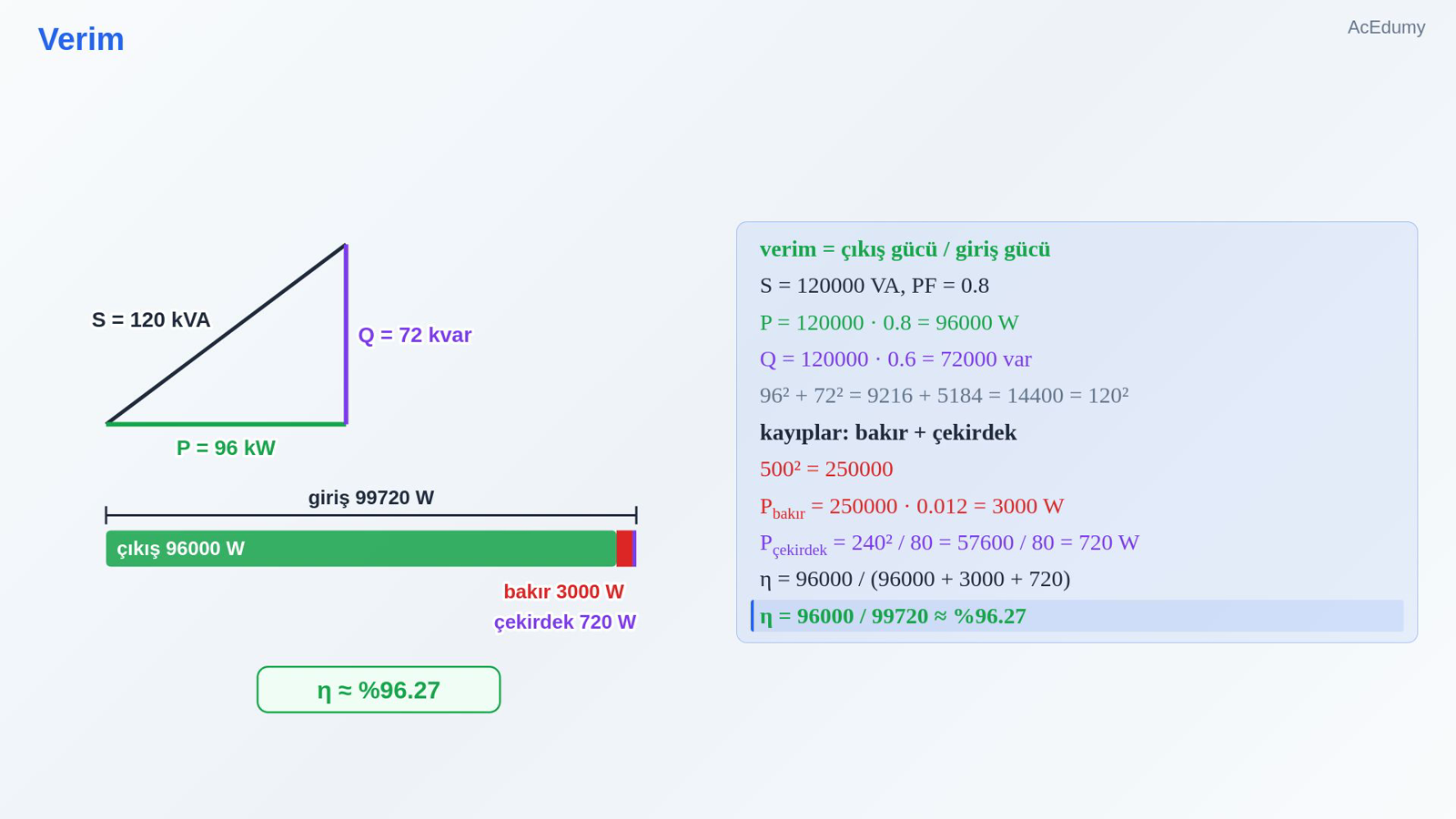The width and height of the screenshot is (1456, 819).
Task: Click the highlighted line "η = 96000 / 99720 ≈ %96.27"
Action: (1077, 616)
